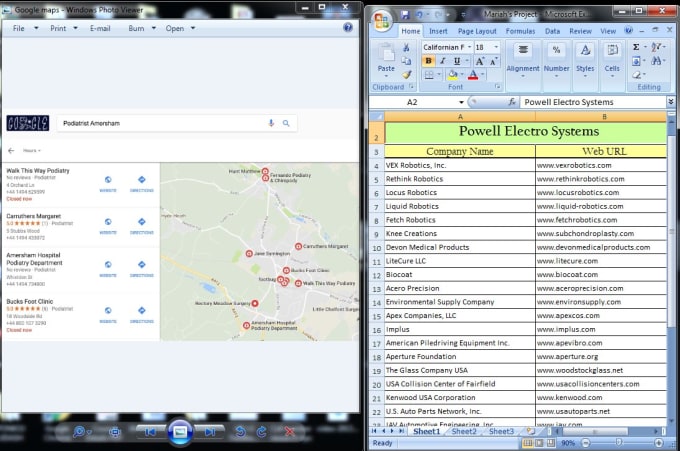Click the www.litecure.com cell
Screen dimensions: 680x451
pyautogui.click(x=601, y=261)
